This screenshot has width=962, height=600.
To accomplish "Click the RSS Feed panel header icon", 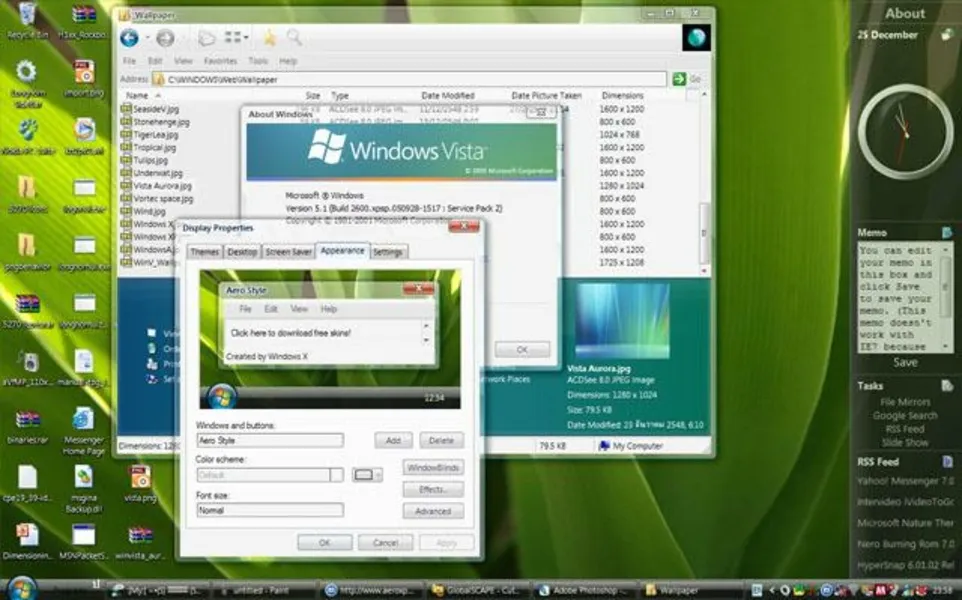I will 947,461.
